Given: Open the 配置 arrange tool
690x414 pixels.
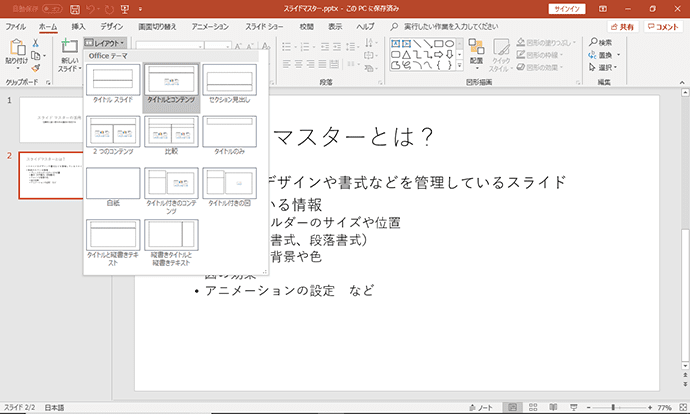Looking at the screenshot, I should [476, 52].
